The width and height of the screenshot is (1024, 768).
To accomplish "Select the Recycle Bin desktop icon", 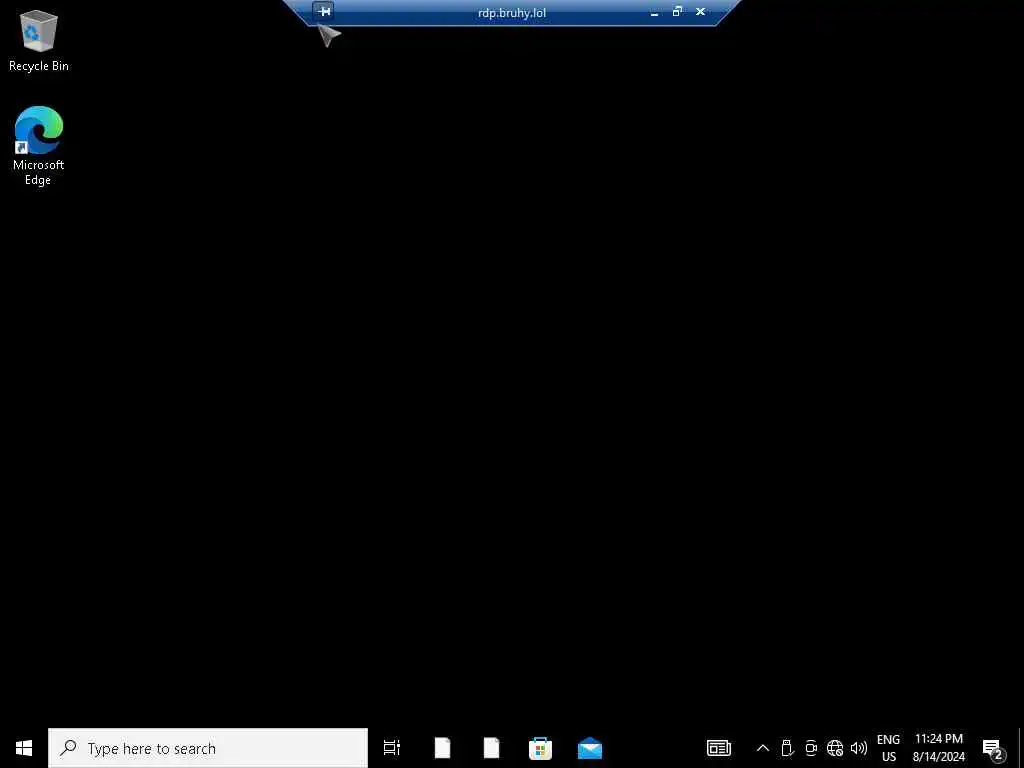I will pos(39,40).
